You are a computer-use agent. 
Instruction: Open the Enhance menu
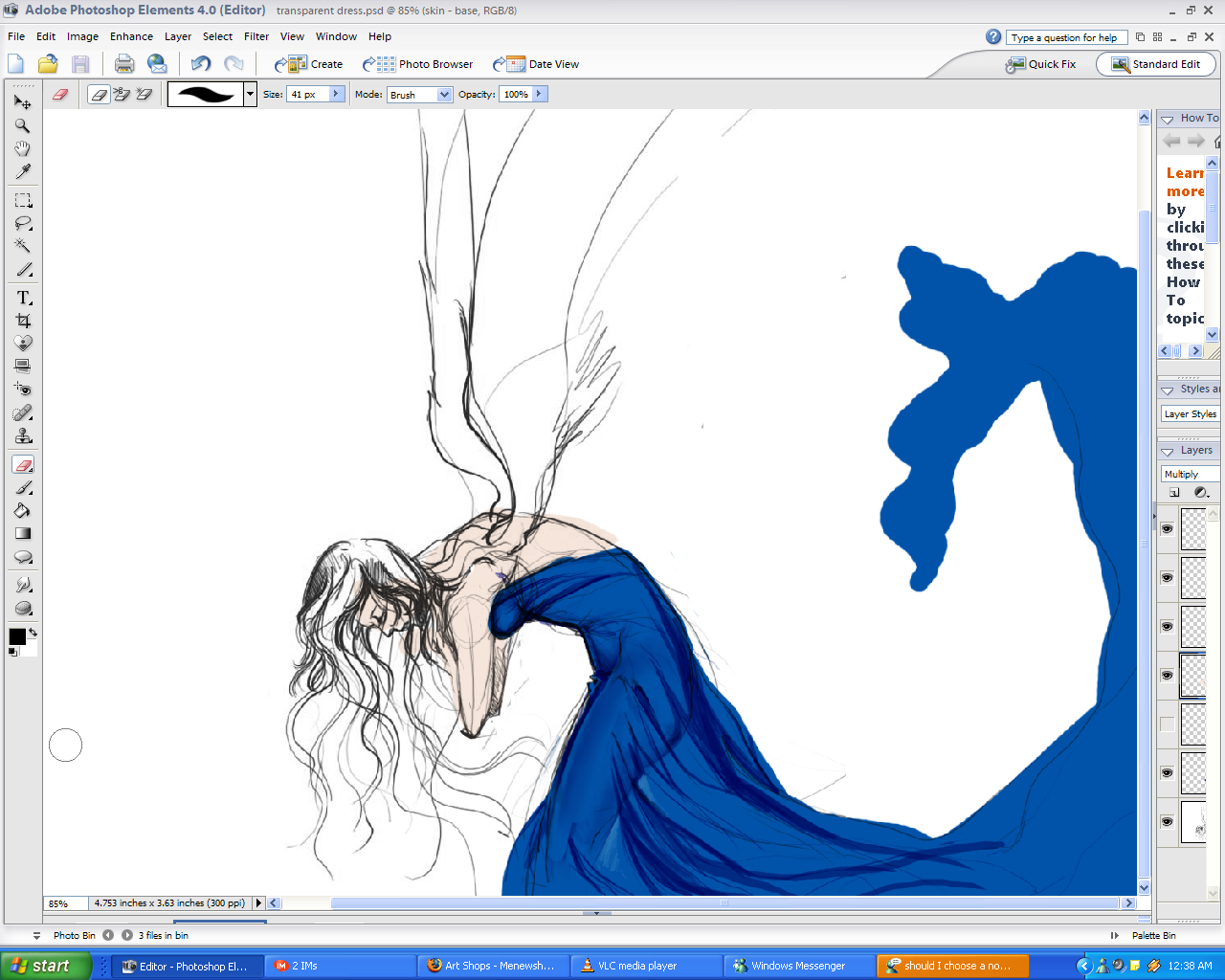pyautogui.click(x=131, y=36)
